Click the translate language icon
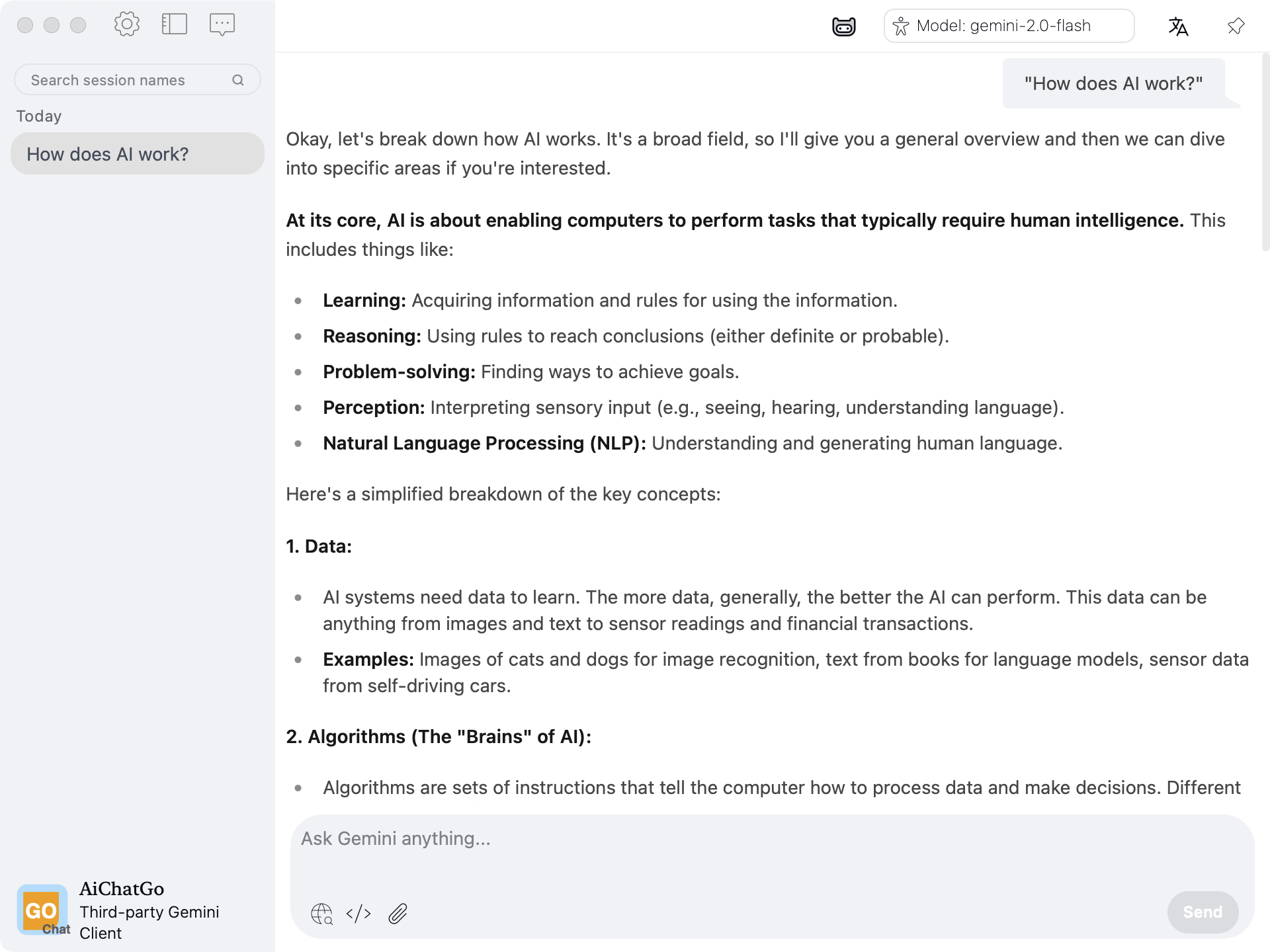 coord(1178,26)
